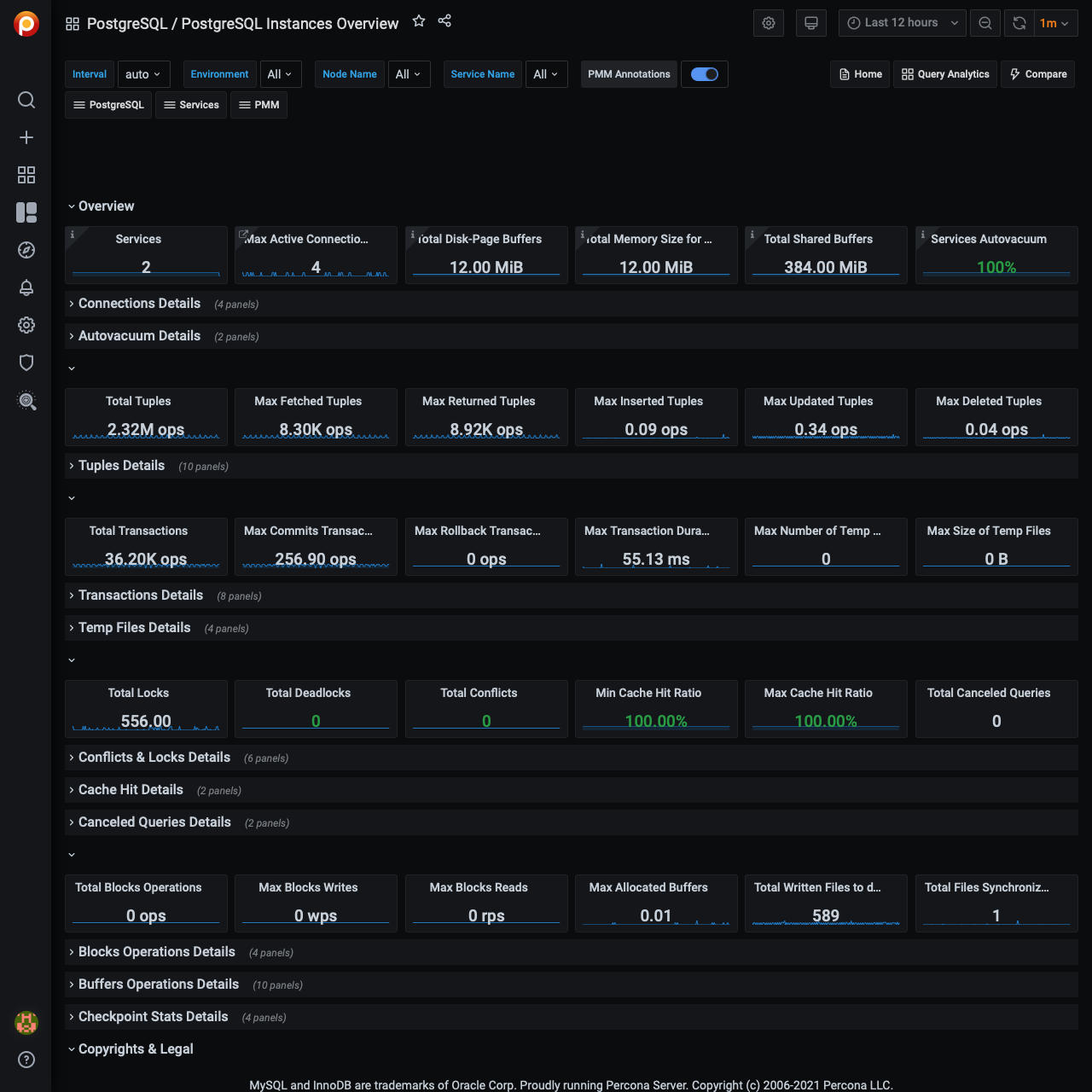Click the Create plus icon in sidebar
The image size is (1092, 1092).
pos(26,137)
